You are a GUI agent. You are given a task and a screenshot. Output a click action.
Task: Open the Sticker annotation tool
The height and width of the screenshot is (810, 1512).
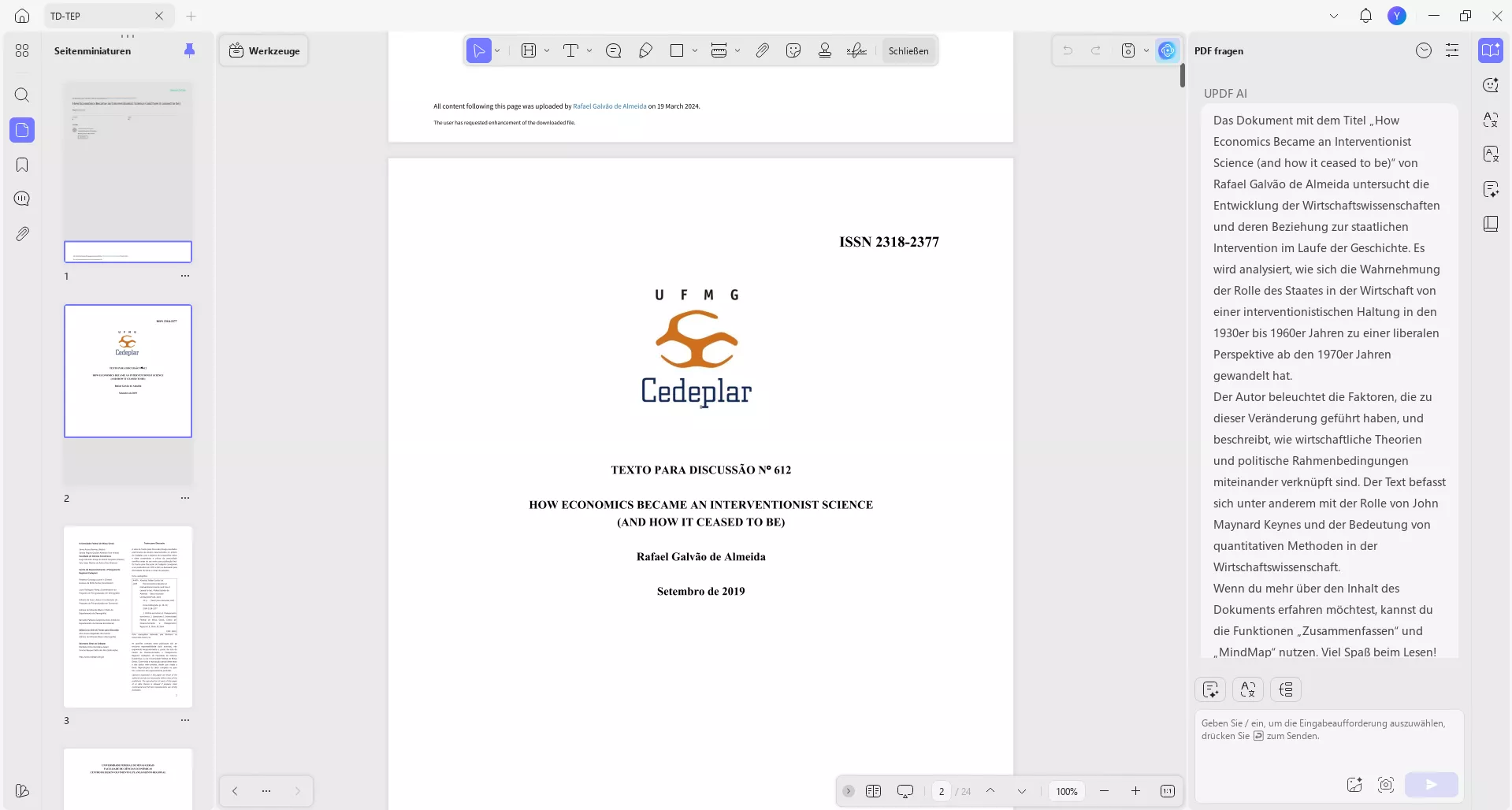[793, 50]
